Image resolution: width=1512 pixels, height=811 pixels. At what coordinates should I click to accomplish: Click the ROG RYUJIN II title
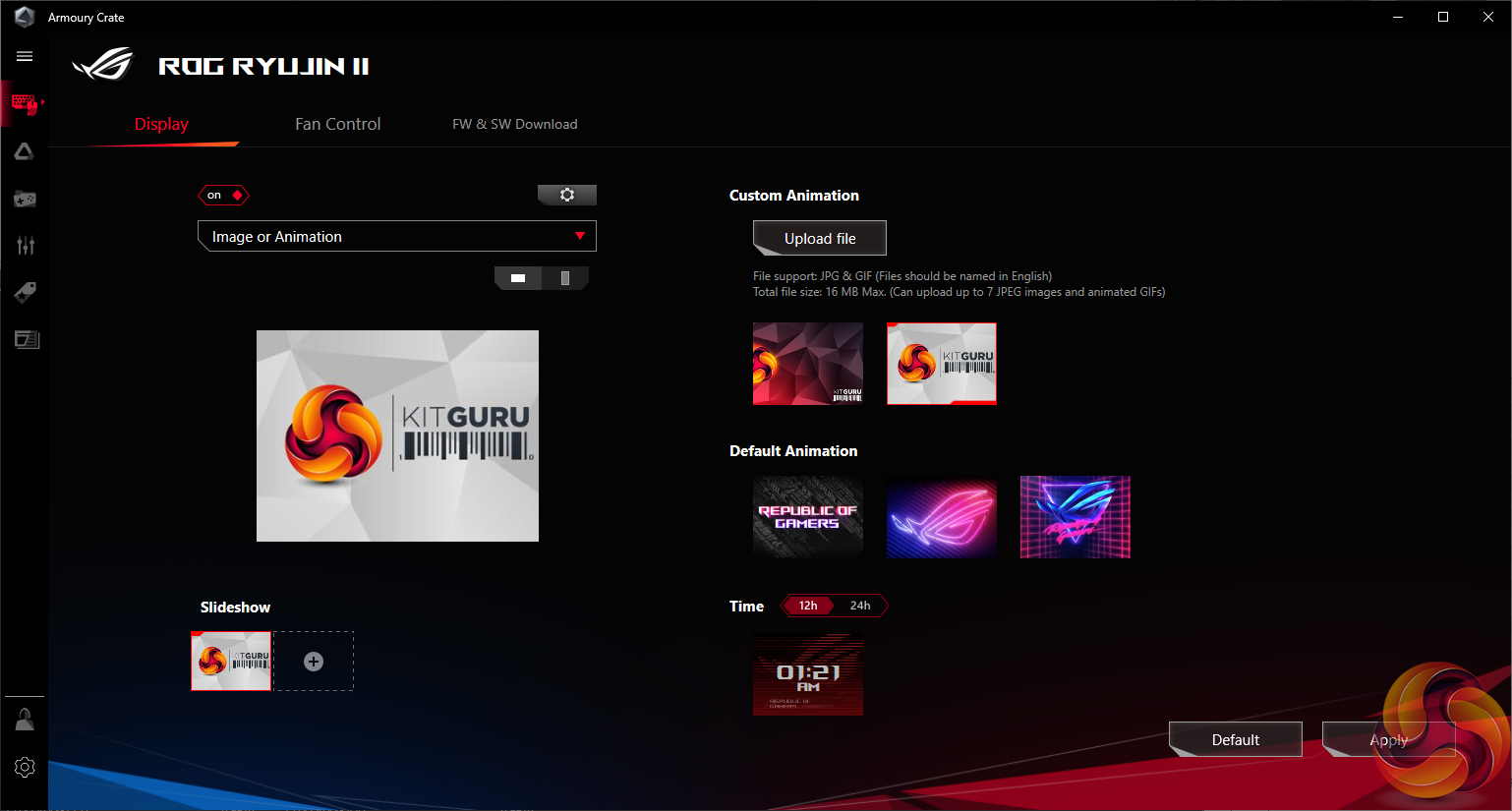[x=263, y=66]
